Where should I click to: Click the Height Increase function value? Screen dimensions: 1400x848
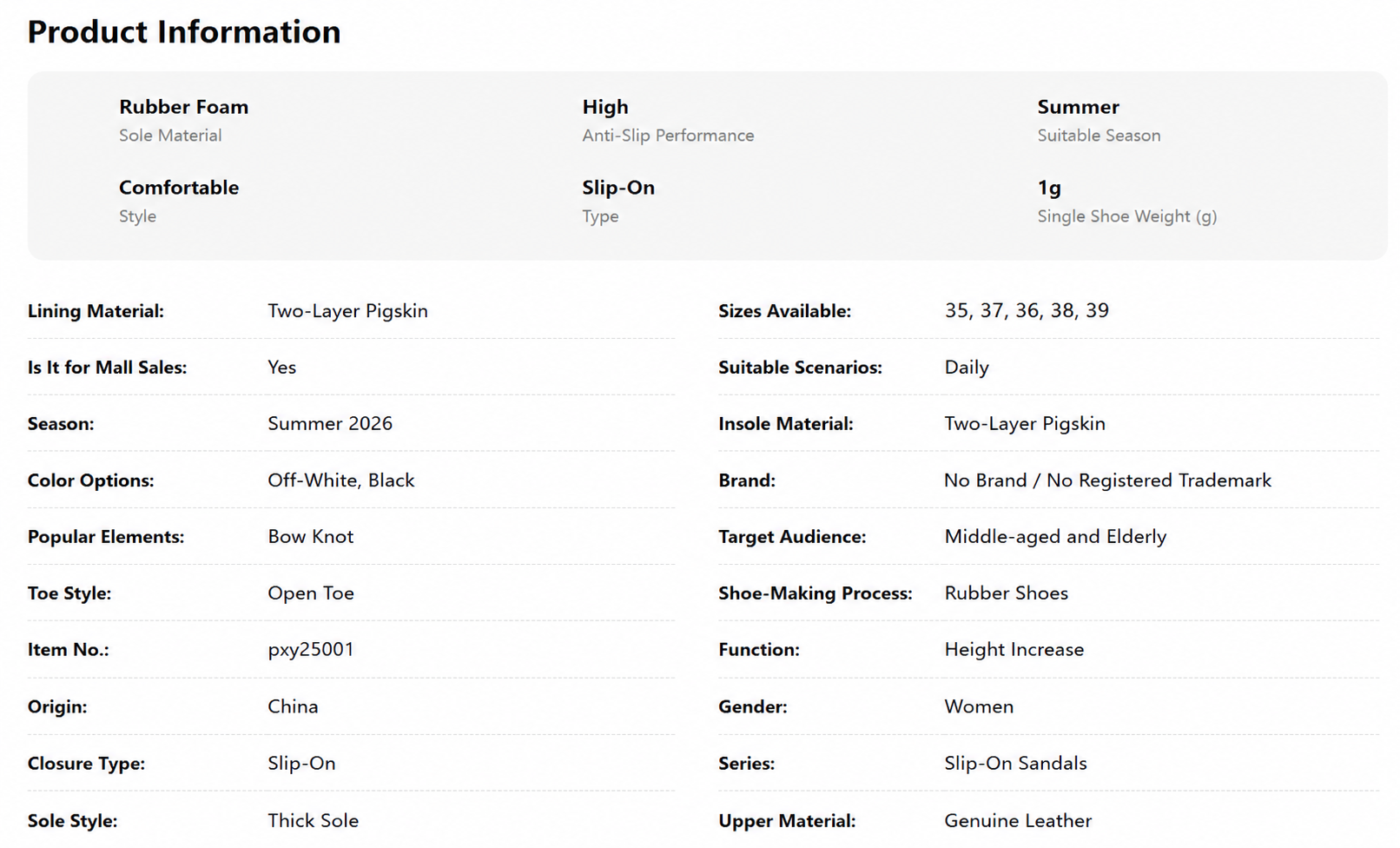[1014, 650]
